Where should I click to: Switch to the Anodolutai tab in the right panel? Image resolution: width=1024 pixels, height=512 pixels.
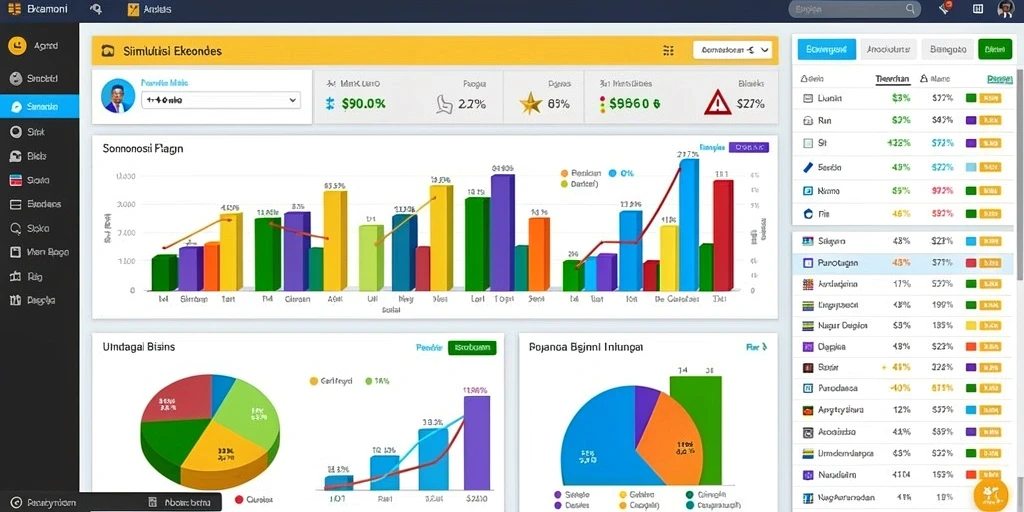[889, 49]
